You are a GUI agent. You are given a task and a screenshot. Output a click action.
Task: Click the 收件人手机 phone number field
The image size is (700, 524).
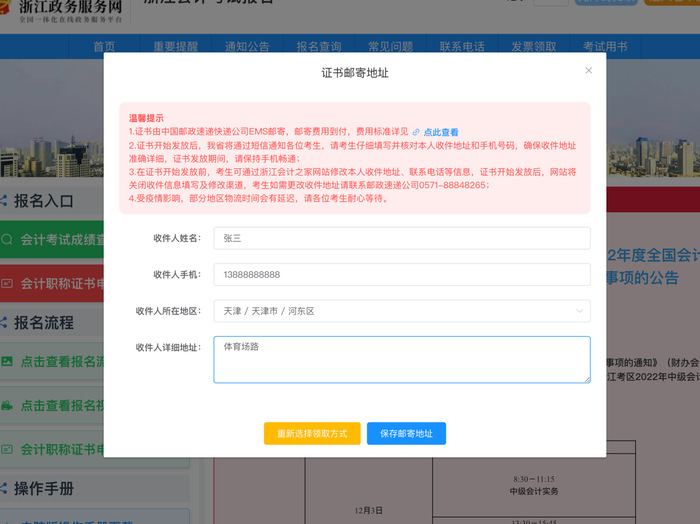(x=400, y=275)
